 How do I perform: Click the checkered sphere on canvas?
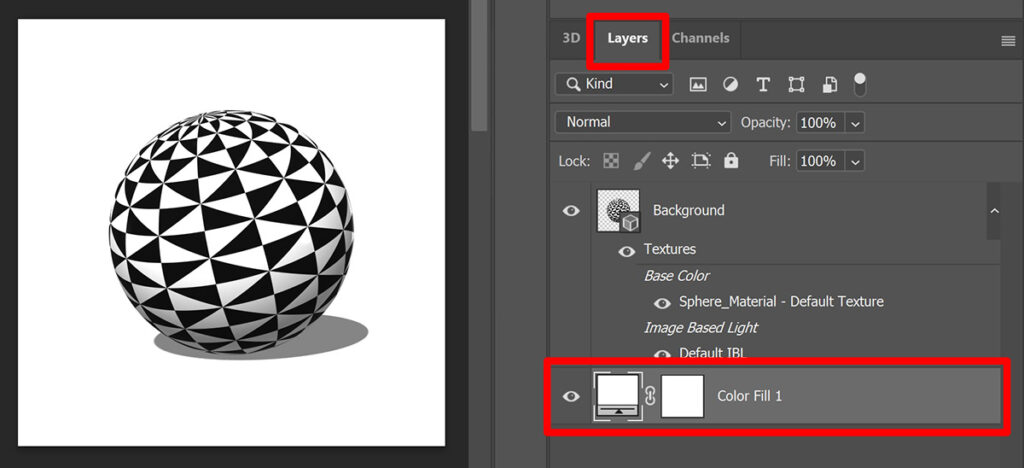232,232
